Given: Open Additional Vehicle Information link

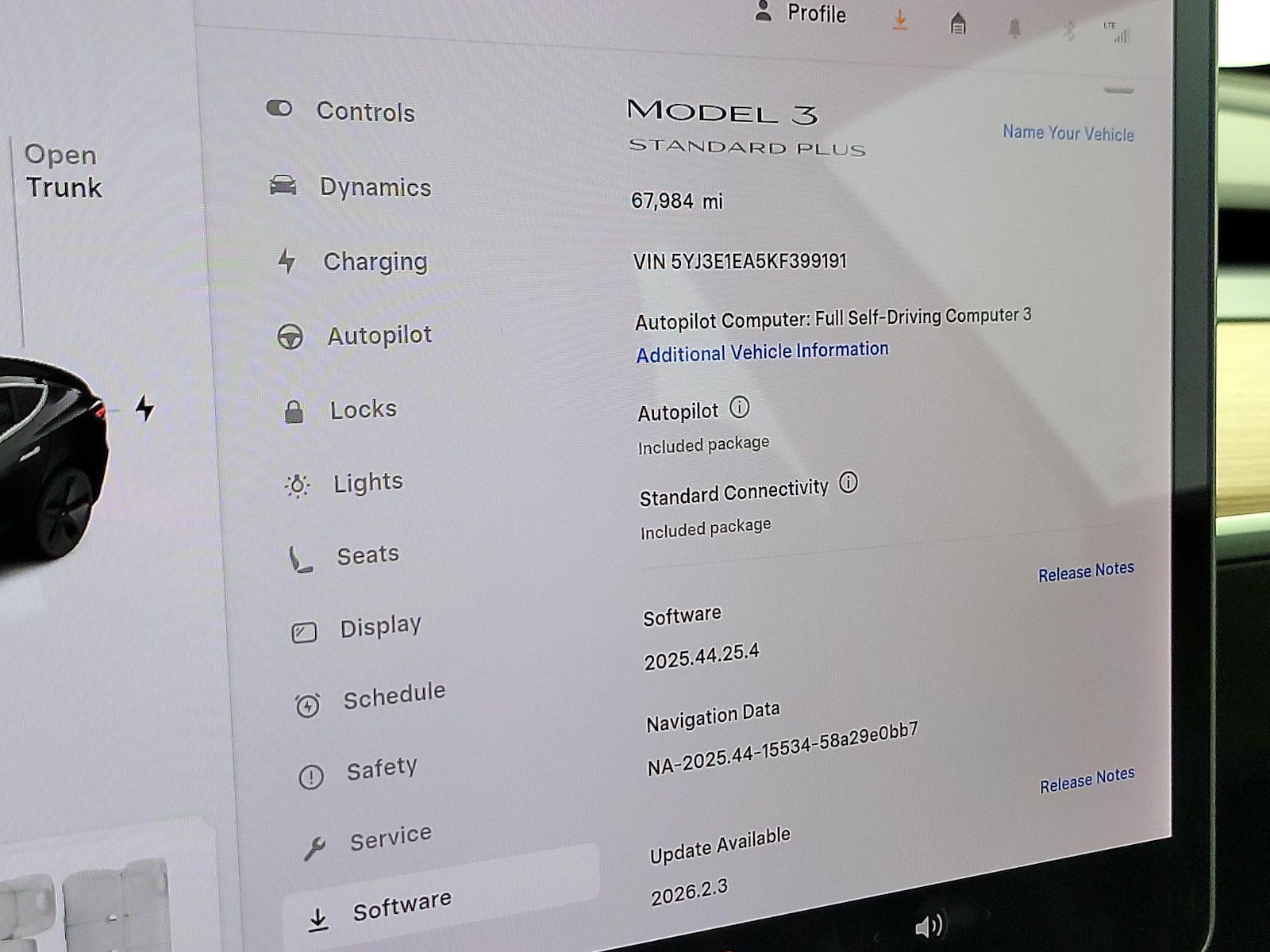Looking at the screenshot, I should 762,351.
